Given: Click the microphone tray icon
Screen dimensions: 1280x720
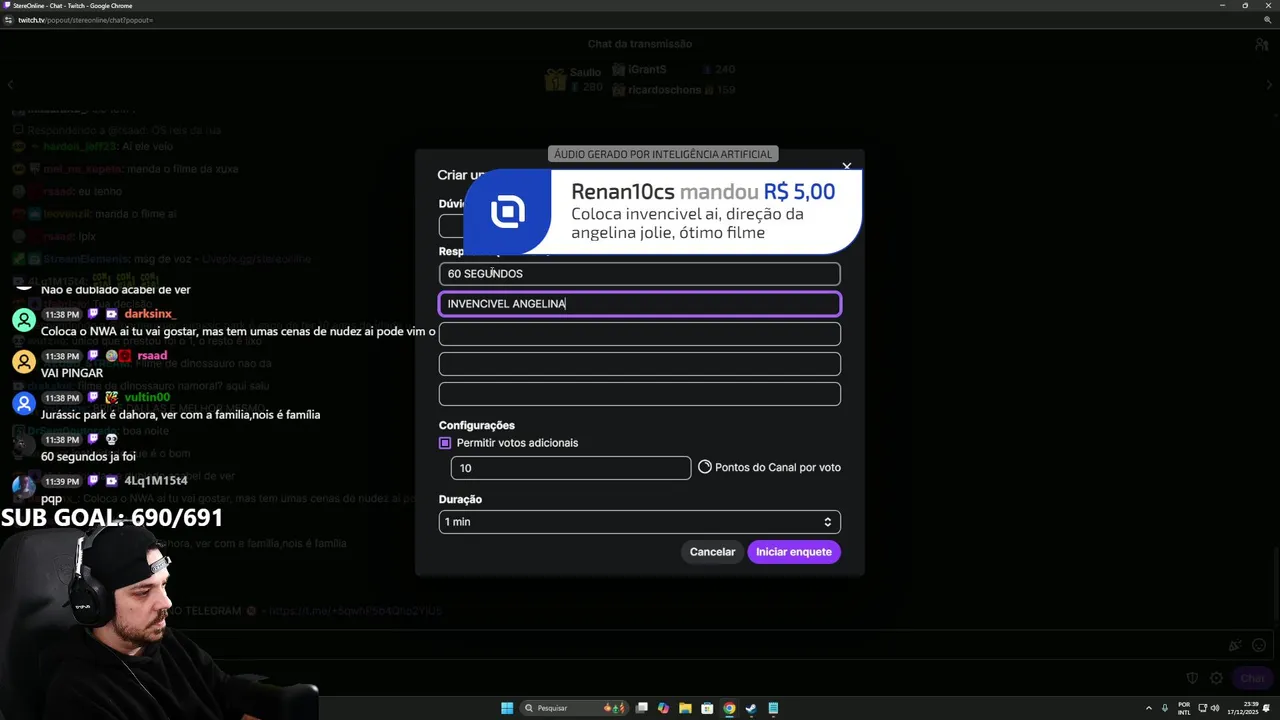Looking at the screenshot, I should click(1165, 708).
